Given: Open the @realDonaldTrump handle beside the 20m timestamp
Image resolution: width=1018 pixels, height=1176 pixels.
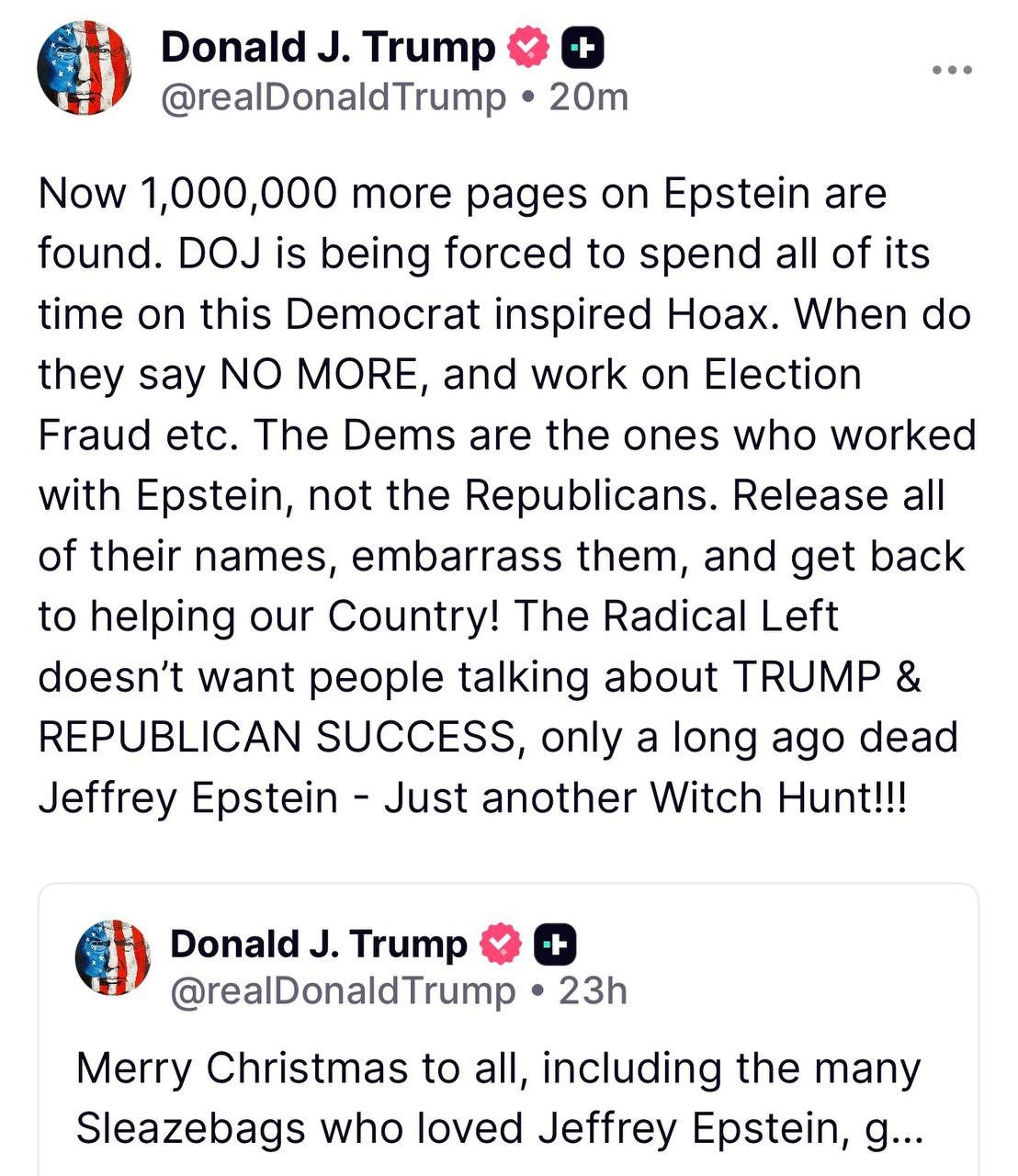Looking at the screenshot, I should (x=334, y=96).
